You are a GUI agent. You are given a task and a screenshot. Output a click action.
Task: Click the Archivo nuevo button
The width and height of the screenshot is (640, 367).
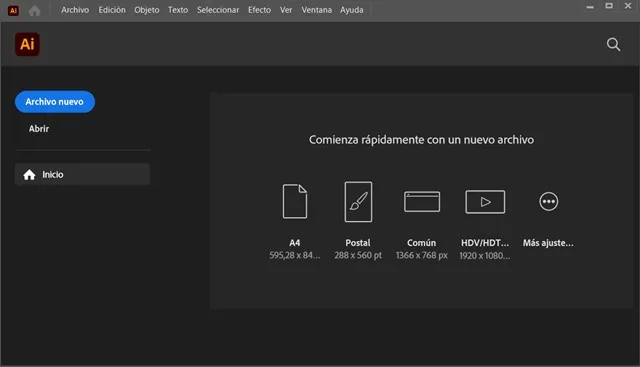click(x=55, y=102)
